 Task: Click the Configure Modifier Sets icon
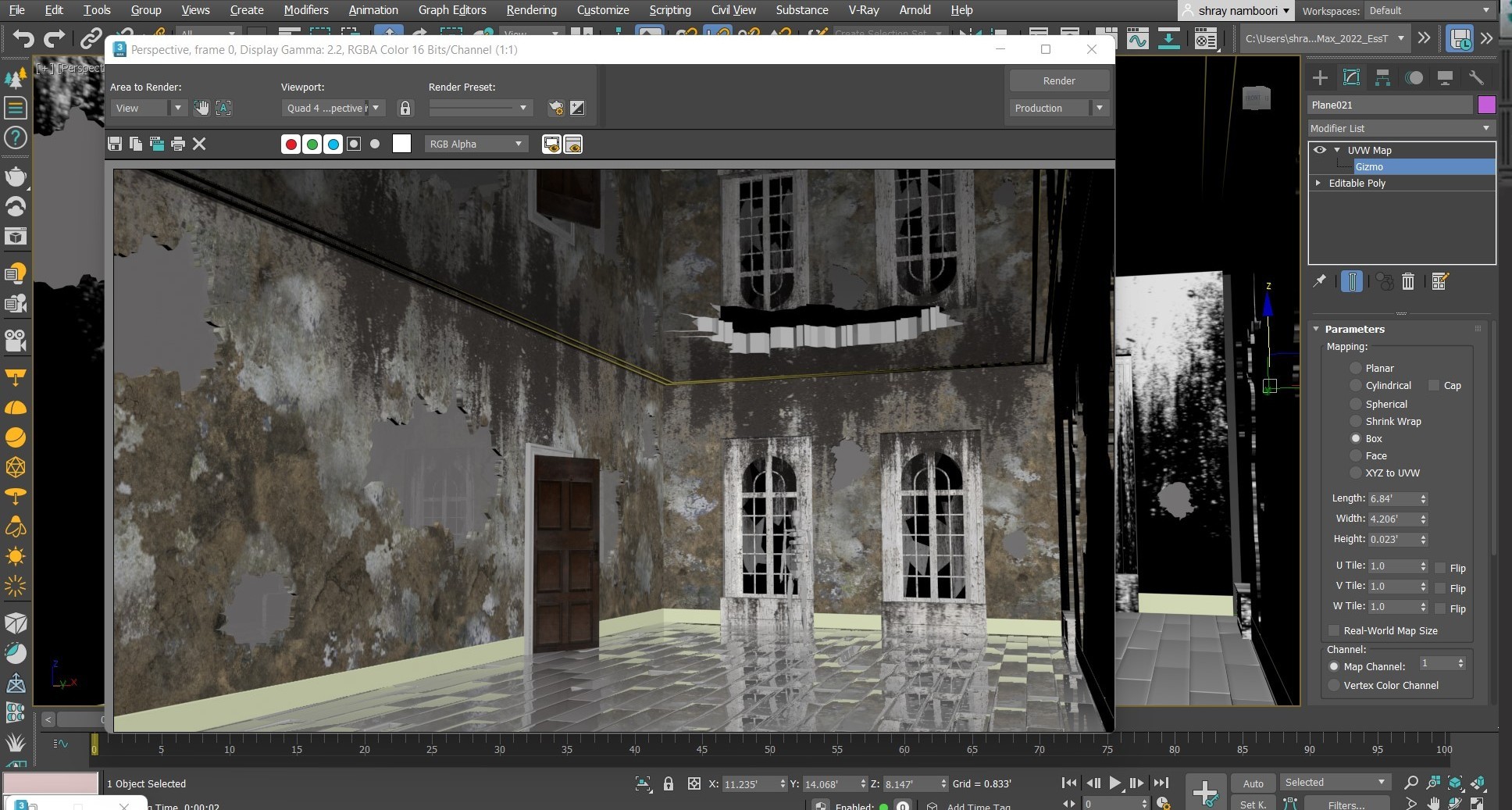(1440, 281)
